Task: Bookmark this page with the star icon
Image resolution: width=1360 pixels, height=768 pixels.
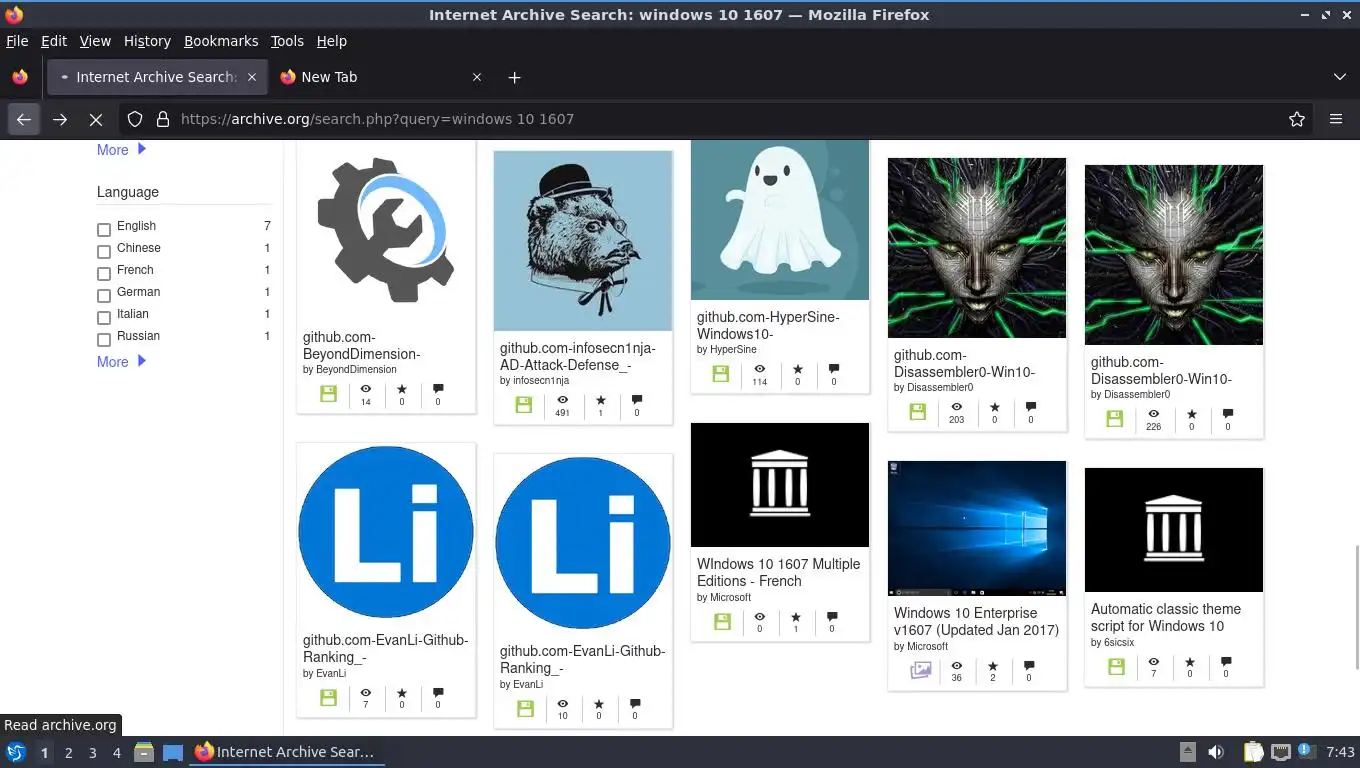Action: tap(1297, 119)
